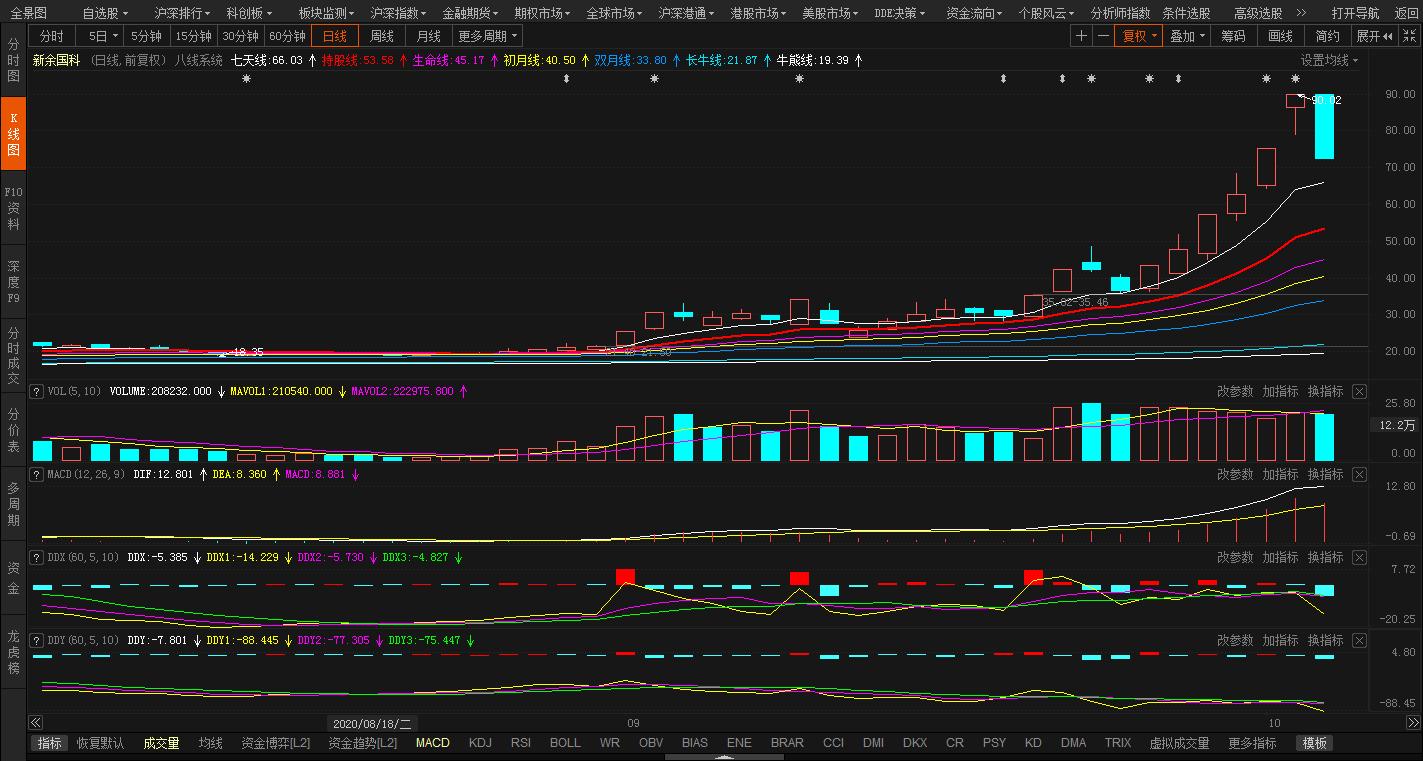Viewport: 1423px width, 761px height.
Task: Click the DDX indicator help question icon
Action: coord(37,557)
